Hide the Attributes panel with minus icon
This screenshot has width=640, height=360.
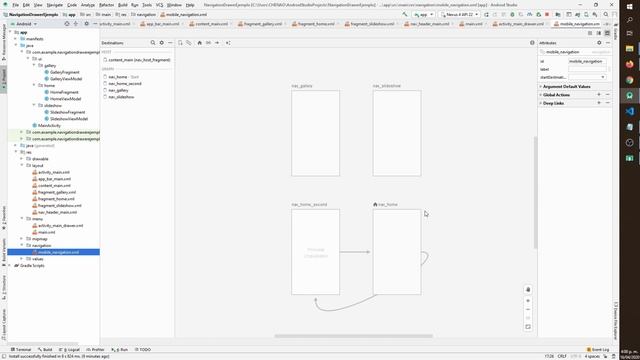608,43
